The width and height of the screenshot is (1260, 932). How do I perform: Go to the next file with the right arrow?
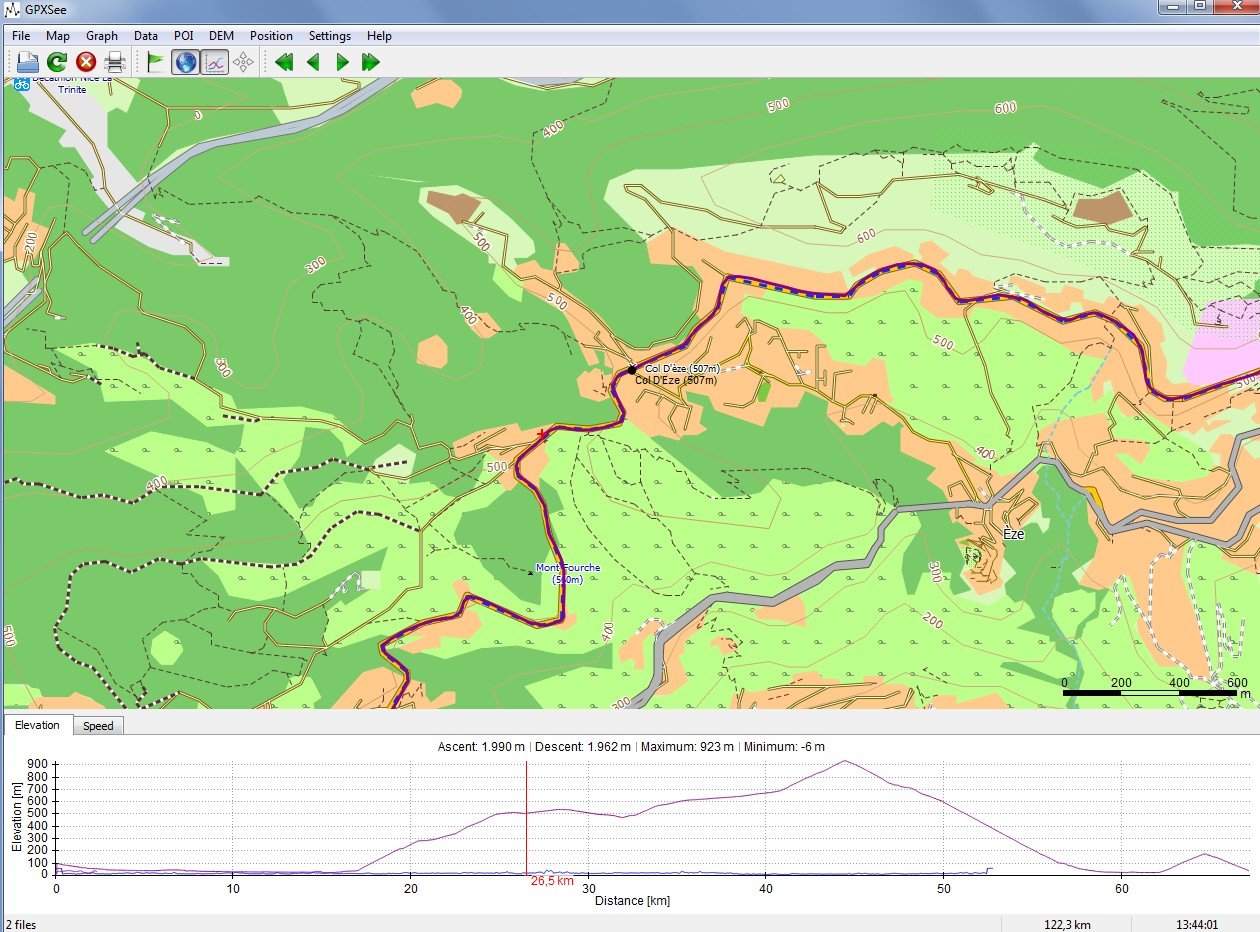[x=342, y=62]
